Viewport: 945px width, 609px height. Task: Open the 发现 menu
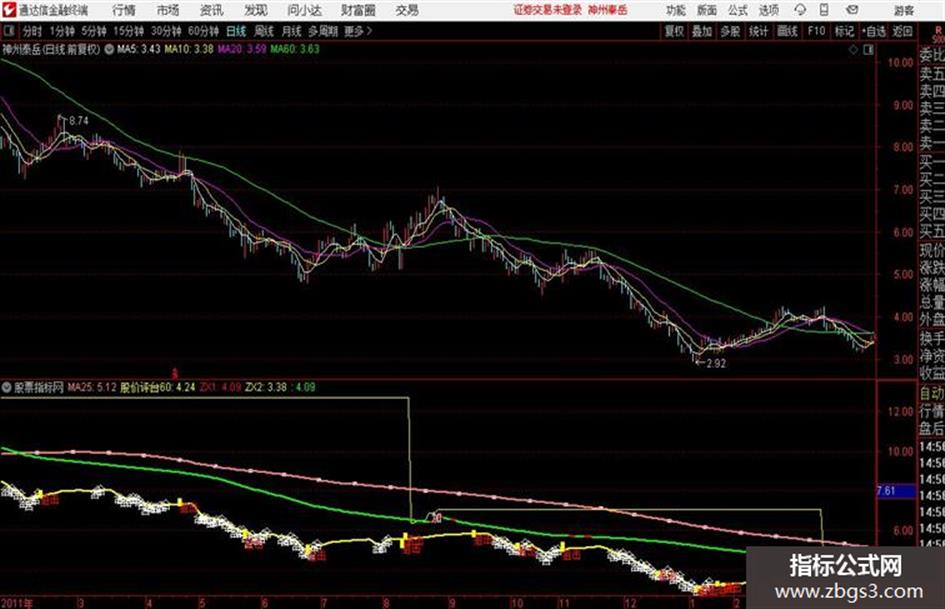pos(256,10)
